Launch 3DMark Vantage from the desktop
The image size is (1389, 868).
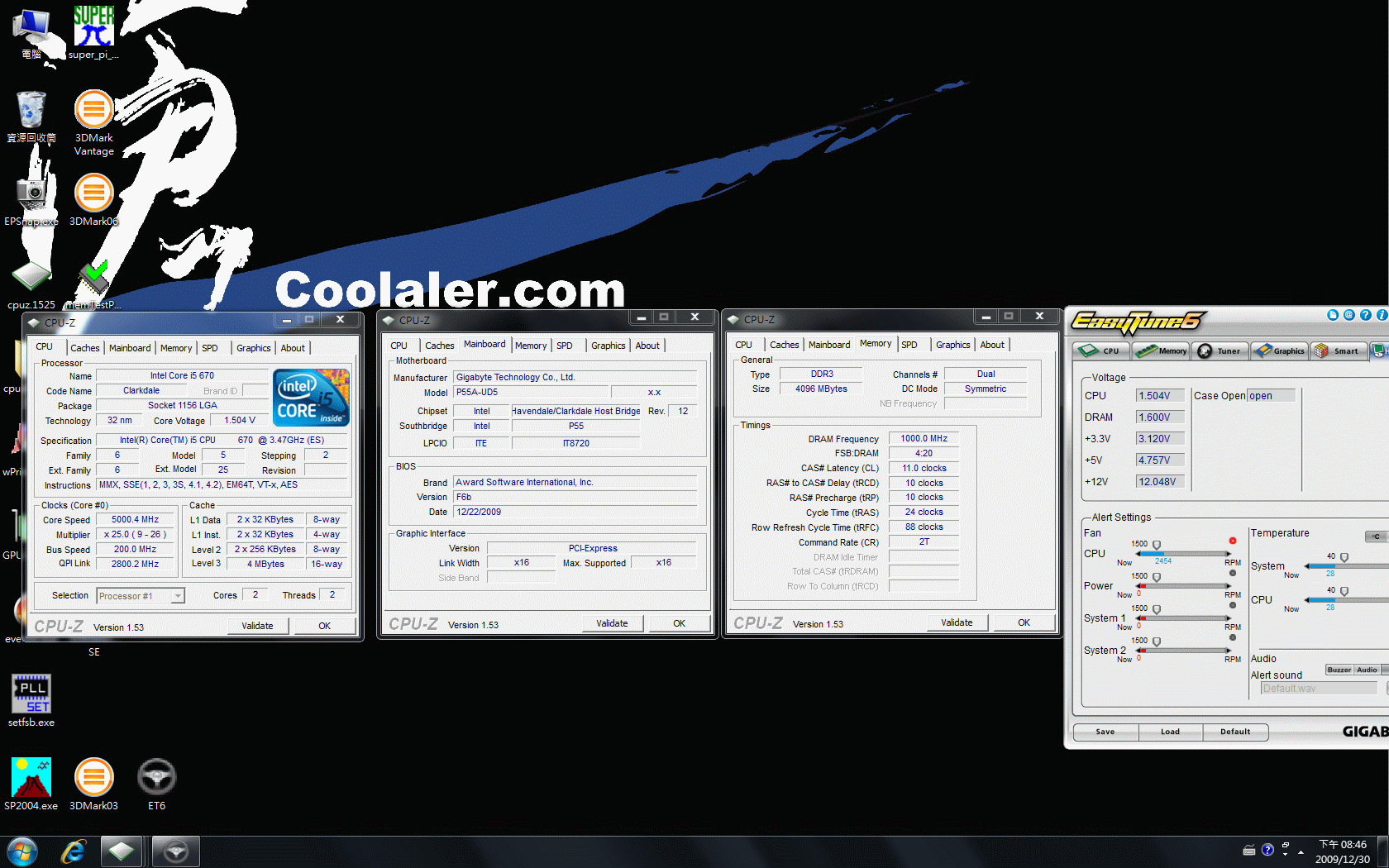(x=93, y=122)
